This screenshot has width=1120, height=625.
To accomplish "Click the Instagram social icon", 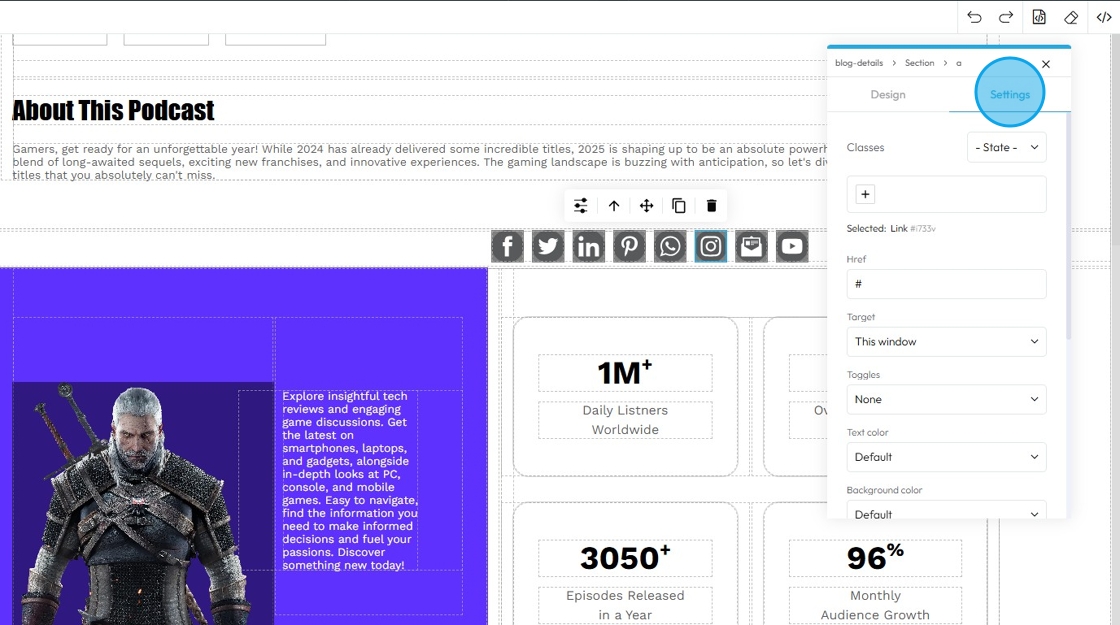I will click(711, 246).
